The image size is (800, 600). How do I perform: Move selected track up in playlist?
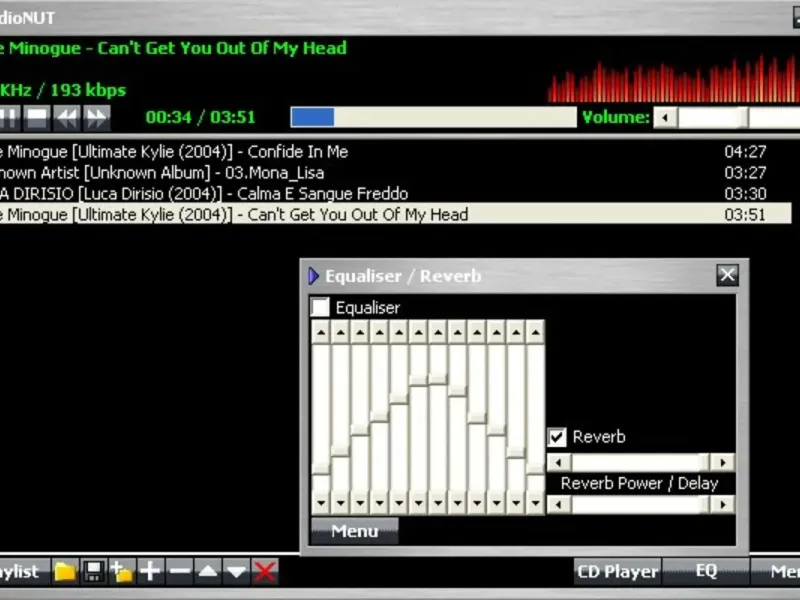click(x=208, y=571)
